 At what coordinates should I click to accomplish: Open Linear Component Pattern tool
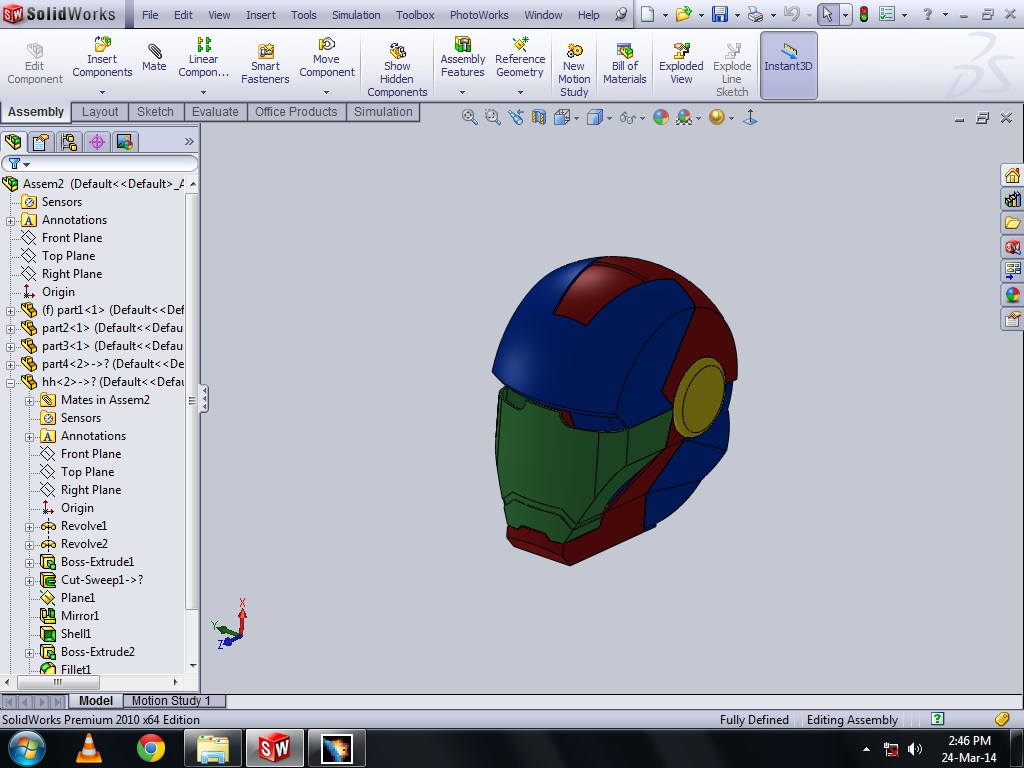tap(203, 59)
